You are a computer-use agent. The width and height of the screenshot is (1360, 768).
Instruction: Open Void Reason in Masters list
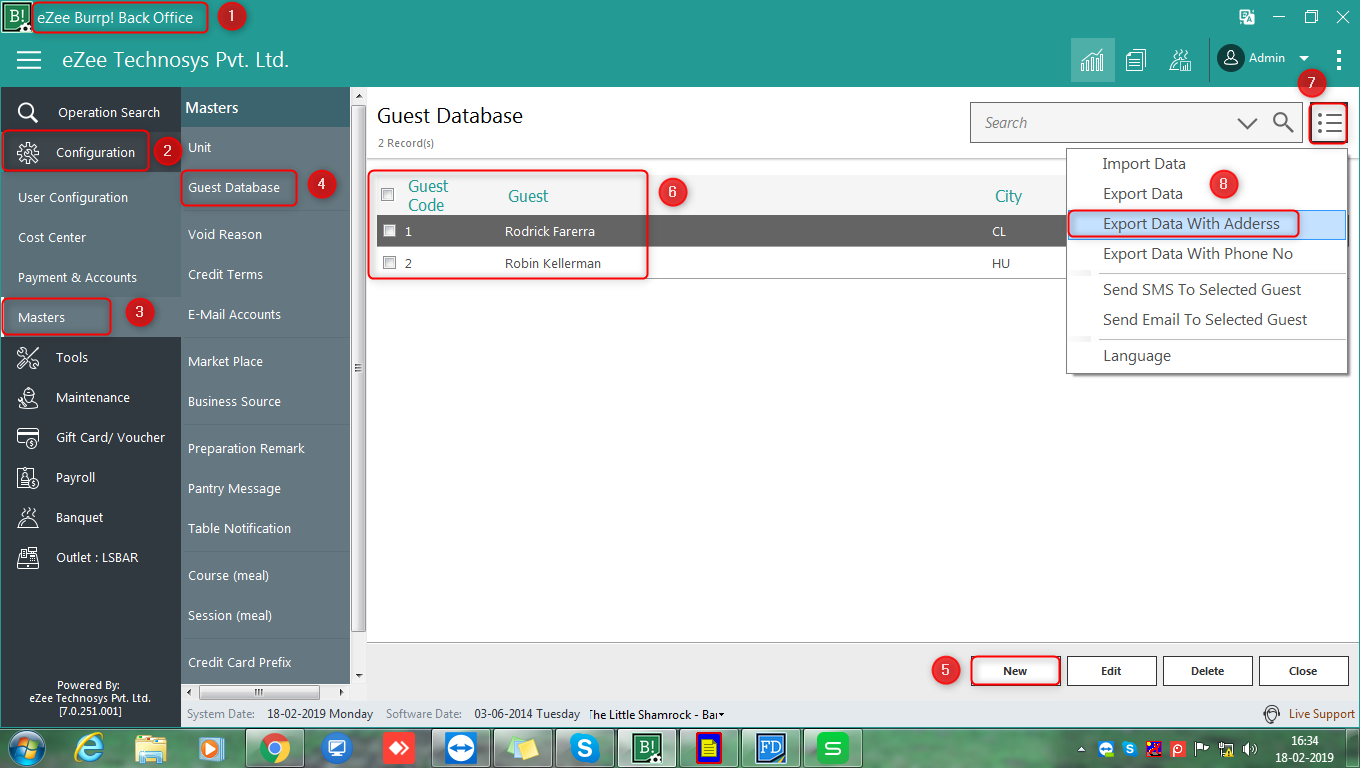pos(225,234)
